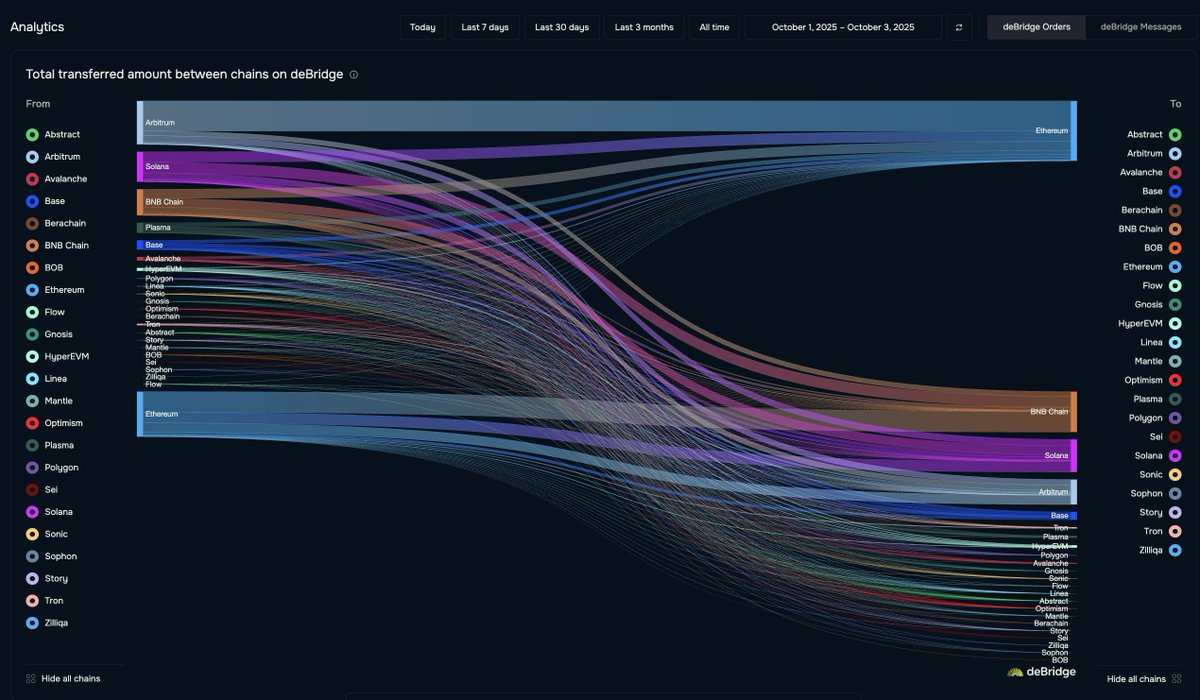Click Hide all chains under To list

point(1136,678)
